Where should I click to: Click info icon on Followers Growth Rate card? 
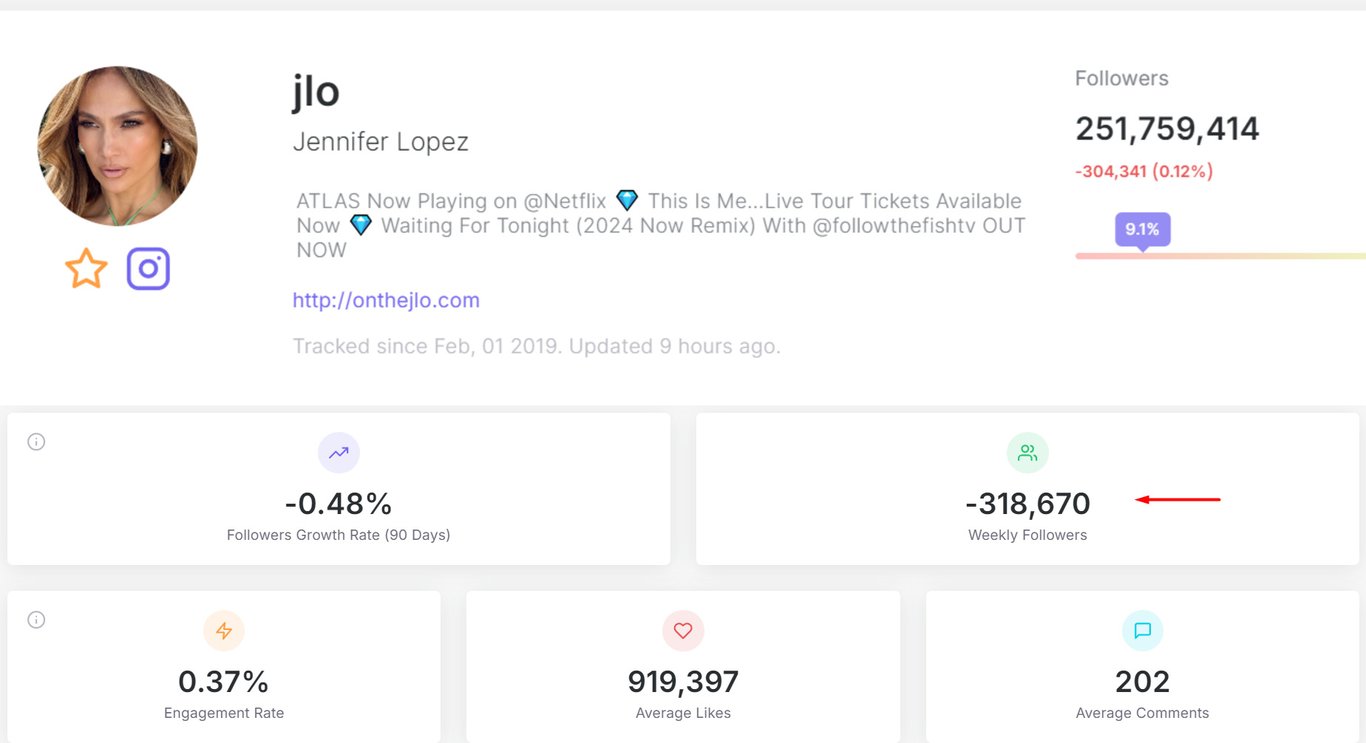tap(36, 442)
